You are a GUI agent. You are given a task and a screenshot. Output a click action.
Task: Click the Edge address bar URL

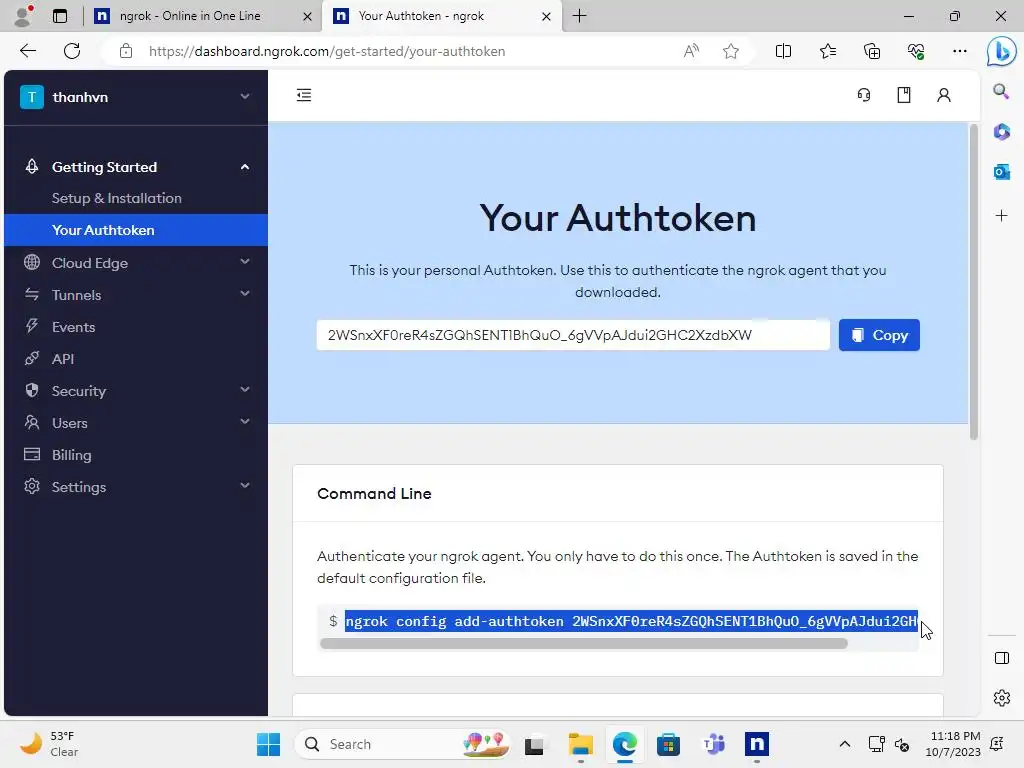click(x=327, y=51)
